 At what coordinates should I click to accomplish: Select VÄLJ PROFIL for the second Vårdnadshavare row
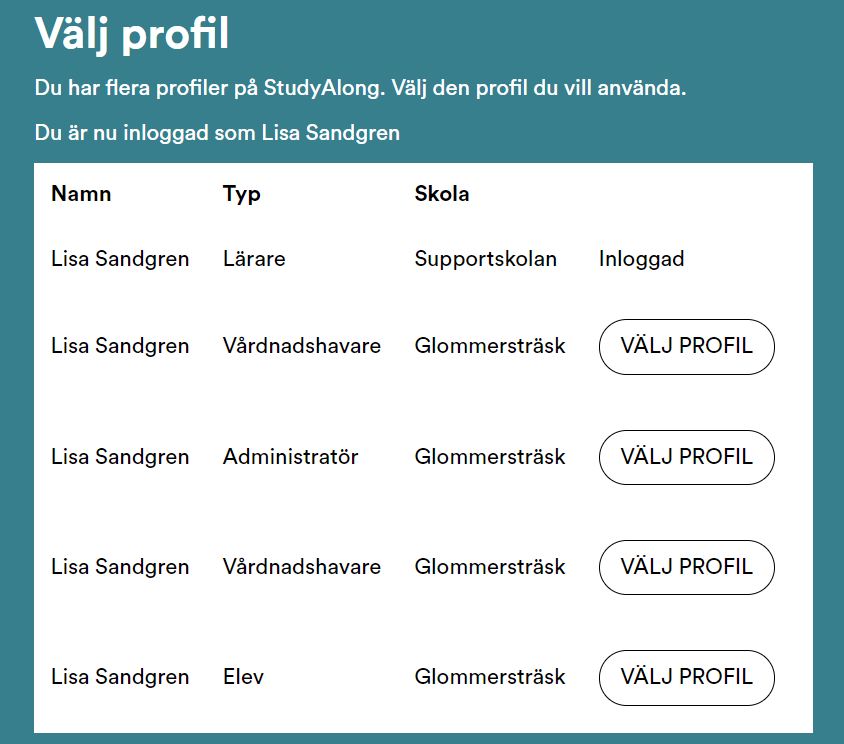tap(686, 567)
